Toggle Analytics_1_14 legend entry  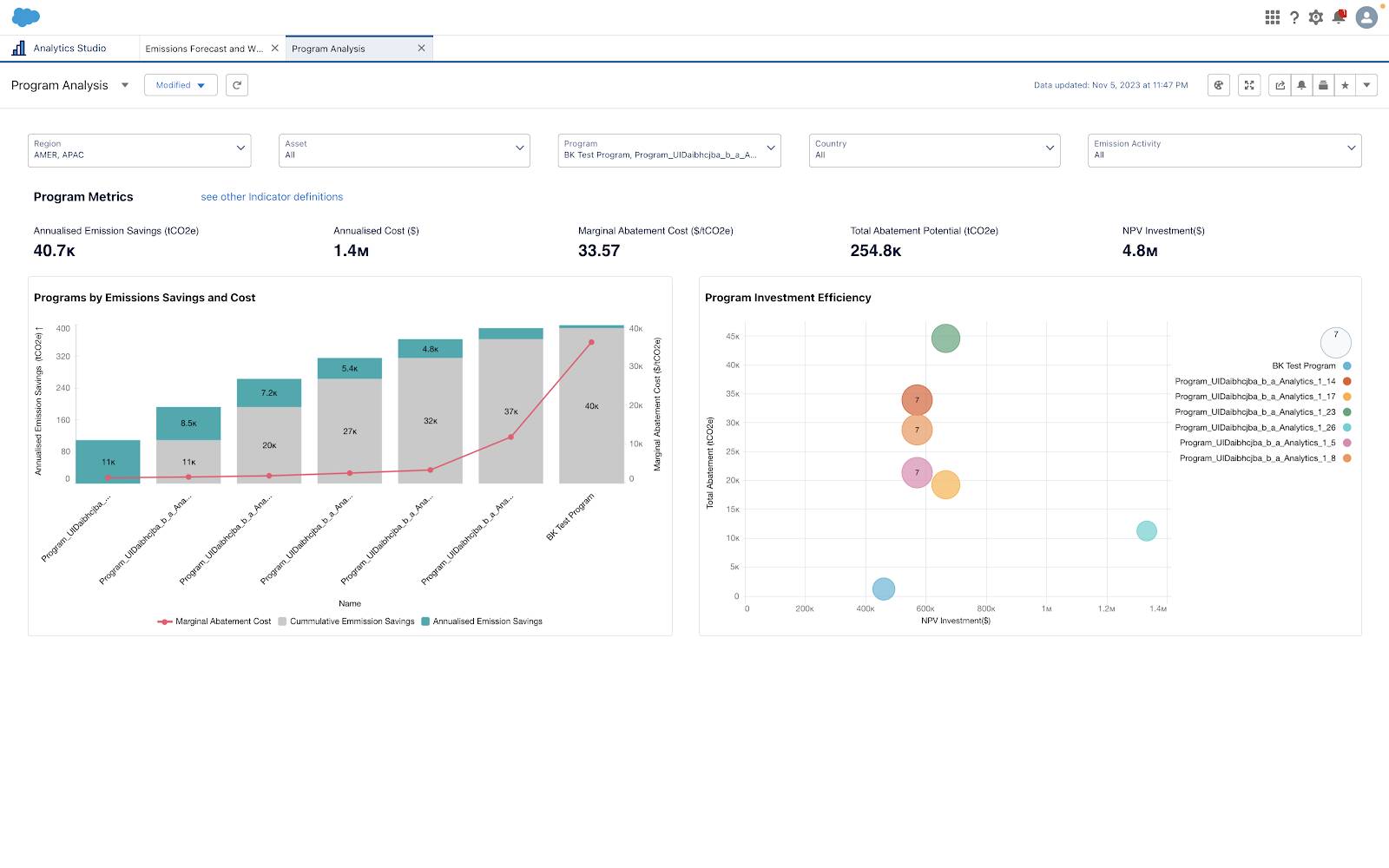pyautogui.click(x=1263, y=382)
